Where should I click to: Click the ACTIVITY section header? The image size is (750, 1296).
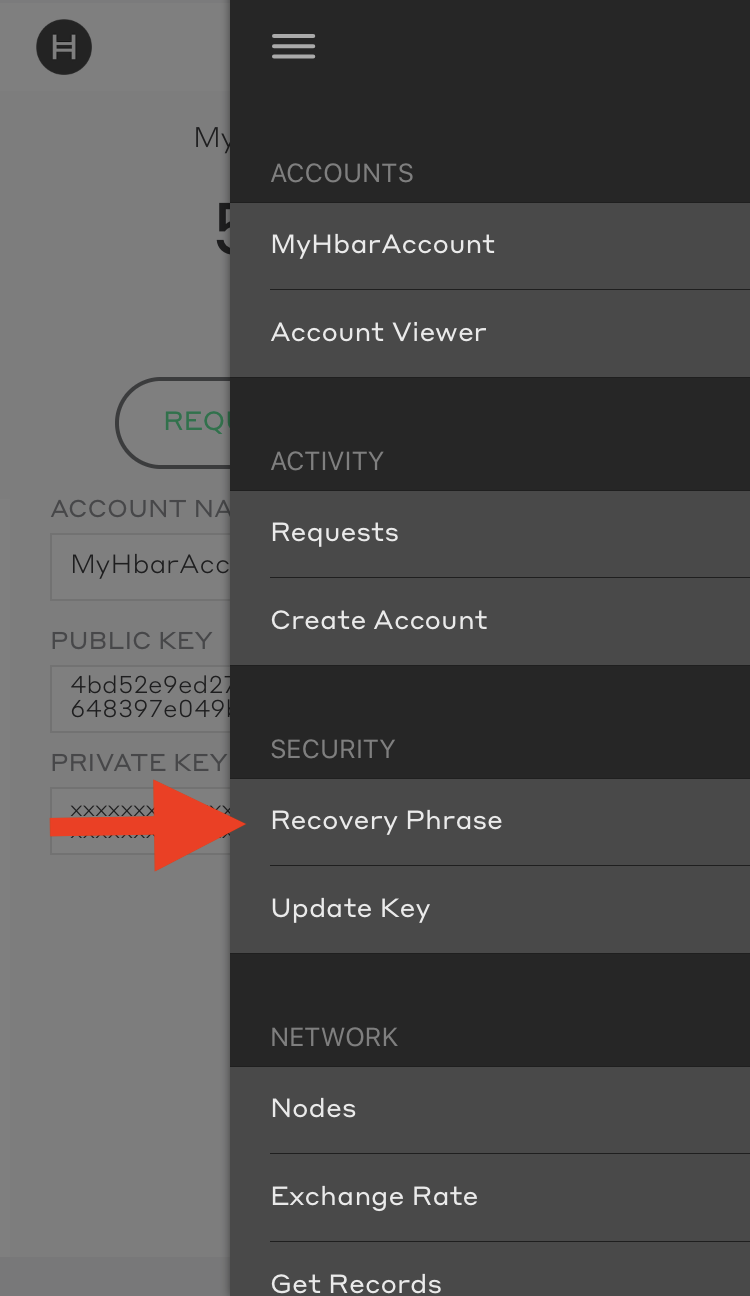(327, 461)
